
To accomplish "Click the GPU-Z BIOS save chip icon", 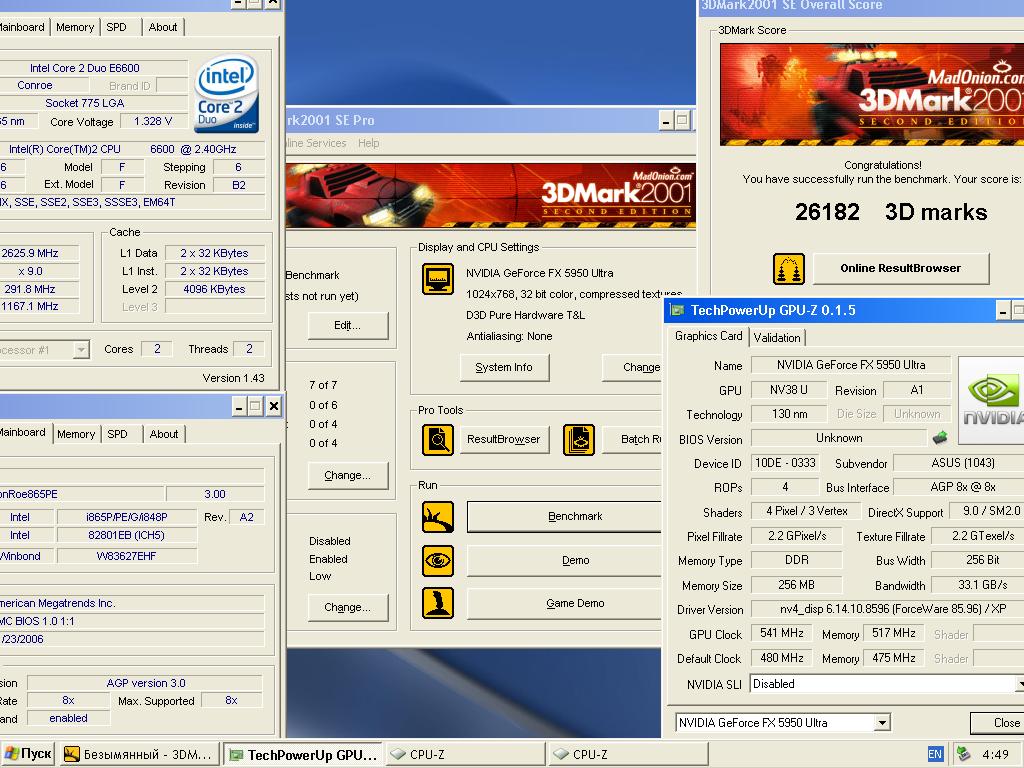I will pos(940,438).
